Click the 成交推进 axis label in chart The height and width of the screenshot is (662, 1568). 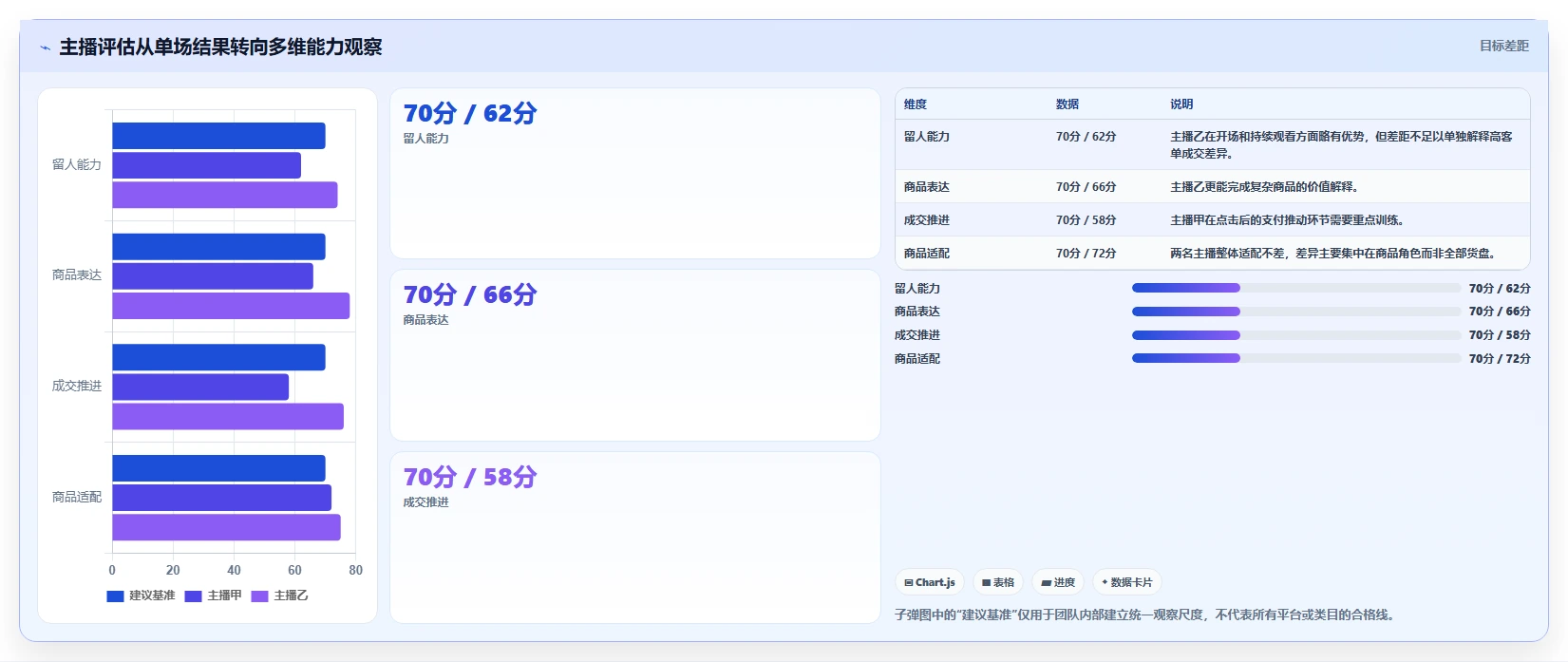[76, 387]
